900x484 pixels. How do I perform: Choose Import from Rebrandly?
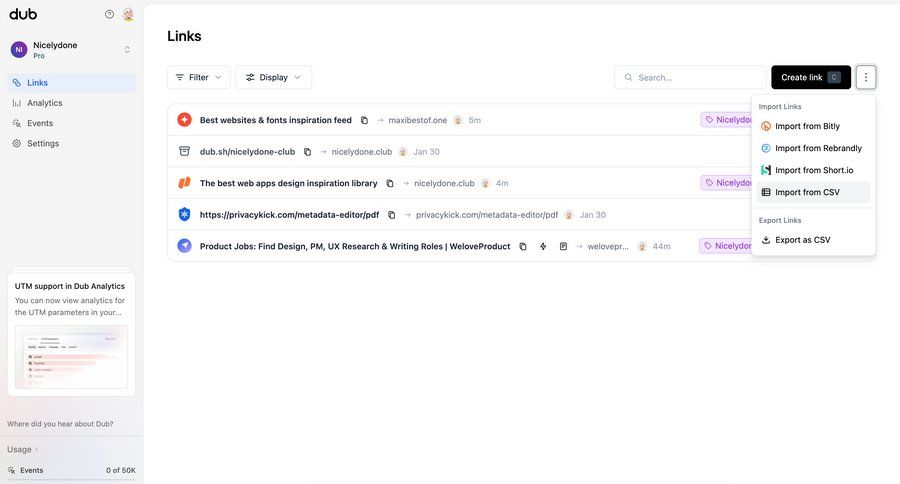coord(813,148)
